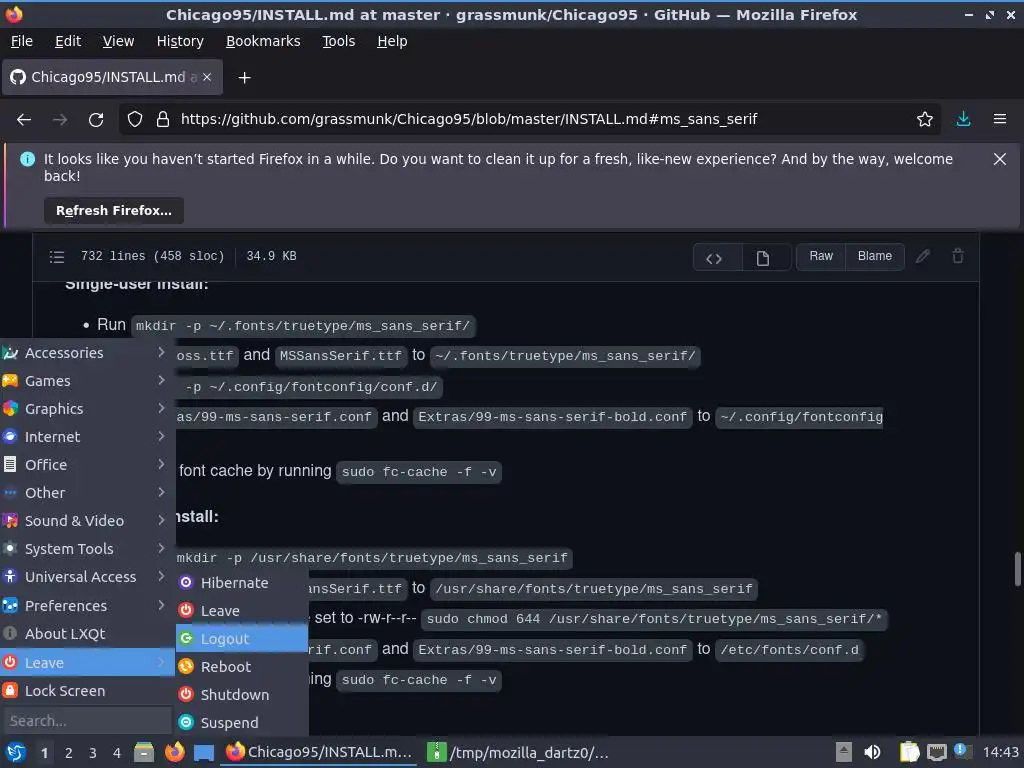Open the Firefox downloads panel
The height and width of the screenshot is (768, 1024).
pos(963,119)
